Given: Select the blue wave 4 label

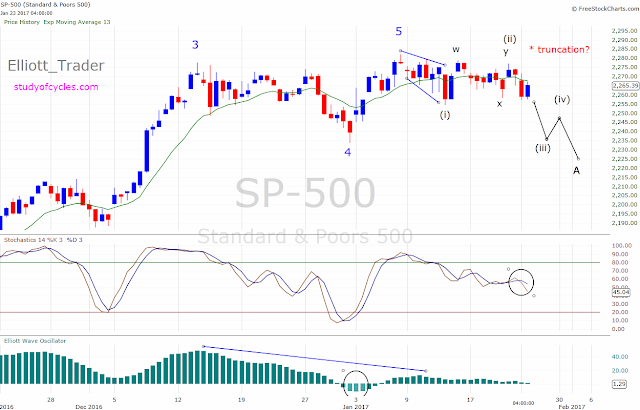Looking at the screenshot, I should click(347, 153).
